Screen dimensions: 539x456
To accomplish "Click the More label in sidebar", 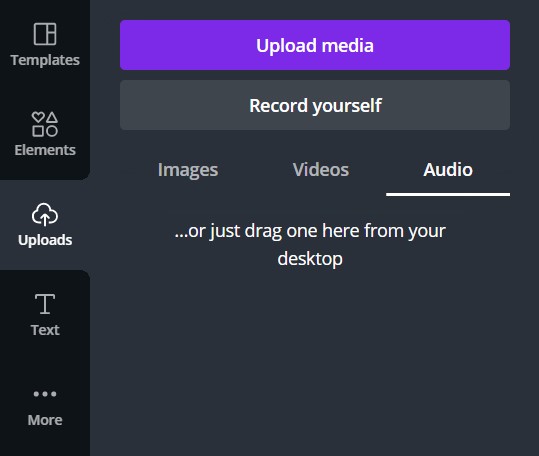I will coord(45,420).
